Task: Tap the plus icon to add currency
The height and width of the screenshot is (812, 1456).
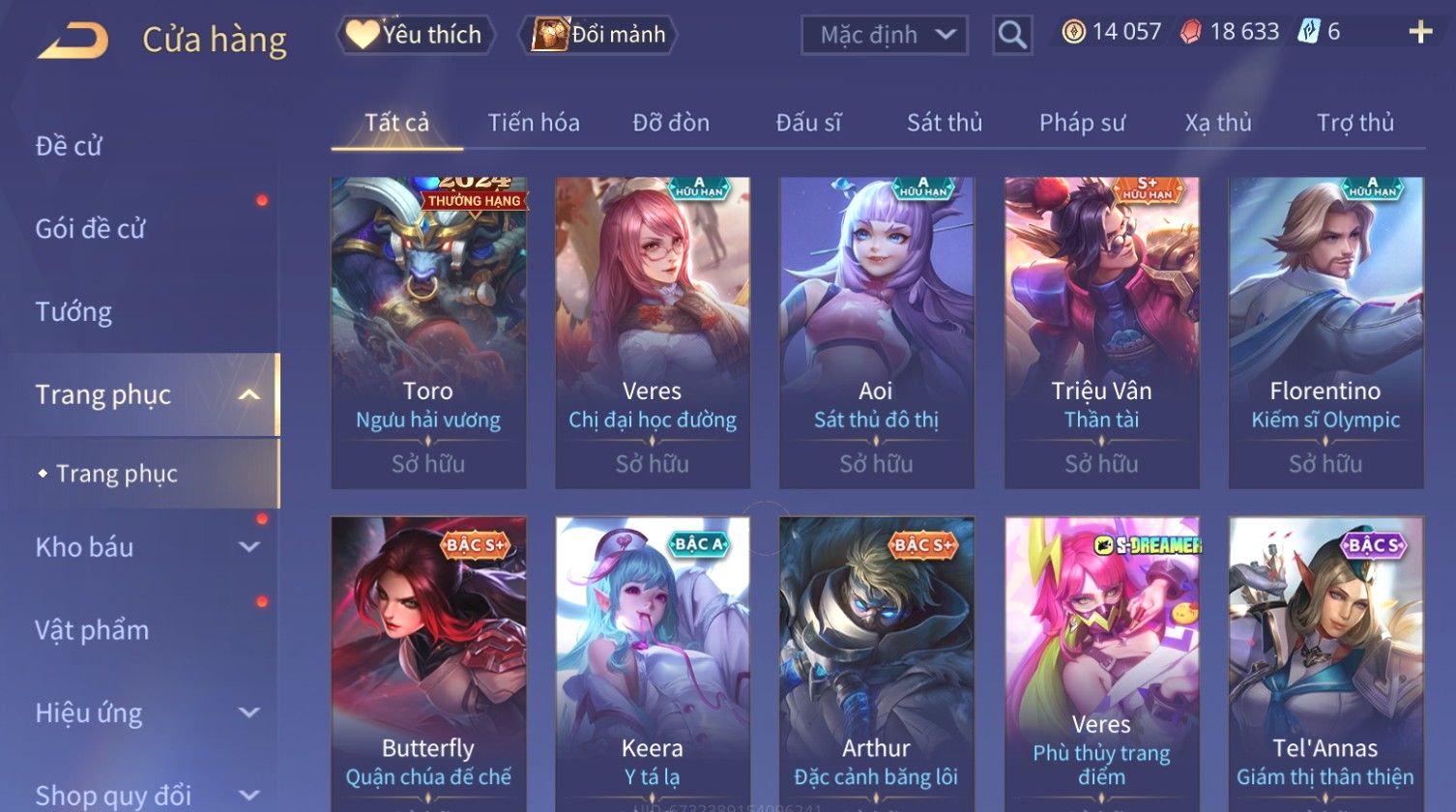Action: pos(1420,33)
